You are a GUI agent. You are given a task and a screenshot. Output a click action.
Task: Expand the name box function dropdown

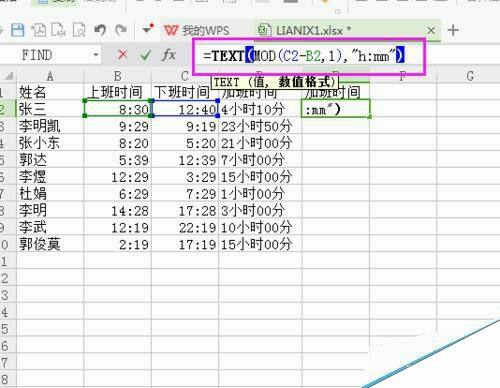tap(96, 55)
